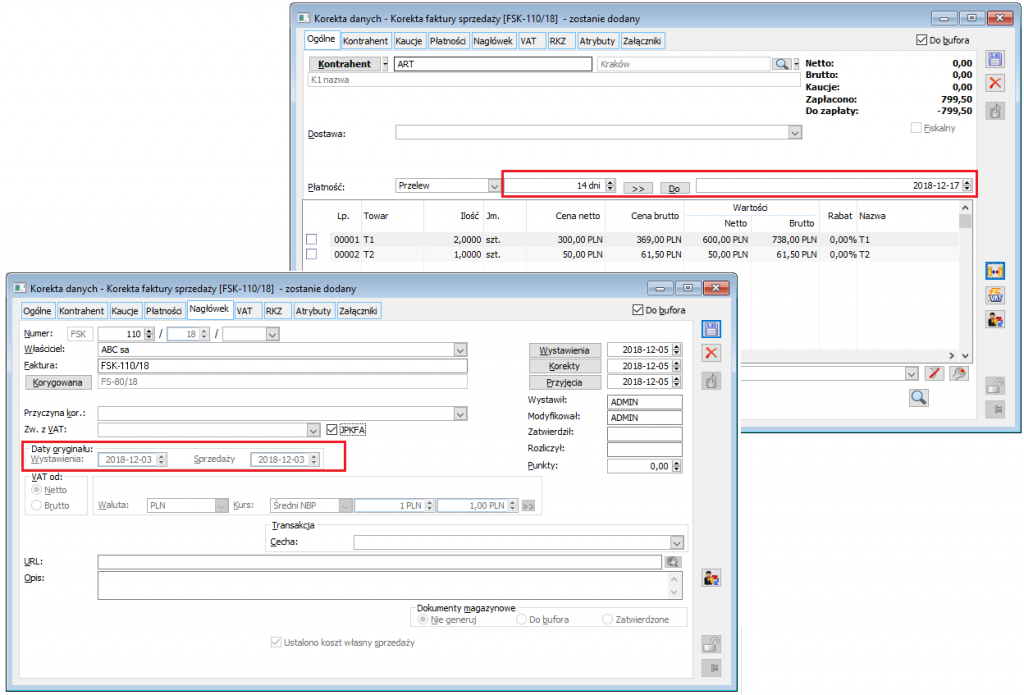Expand the Przyczyna kor. dropdown
Viewport: 1024px width, 695px height.
click(459, 413)
